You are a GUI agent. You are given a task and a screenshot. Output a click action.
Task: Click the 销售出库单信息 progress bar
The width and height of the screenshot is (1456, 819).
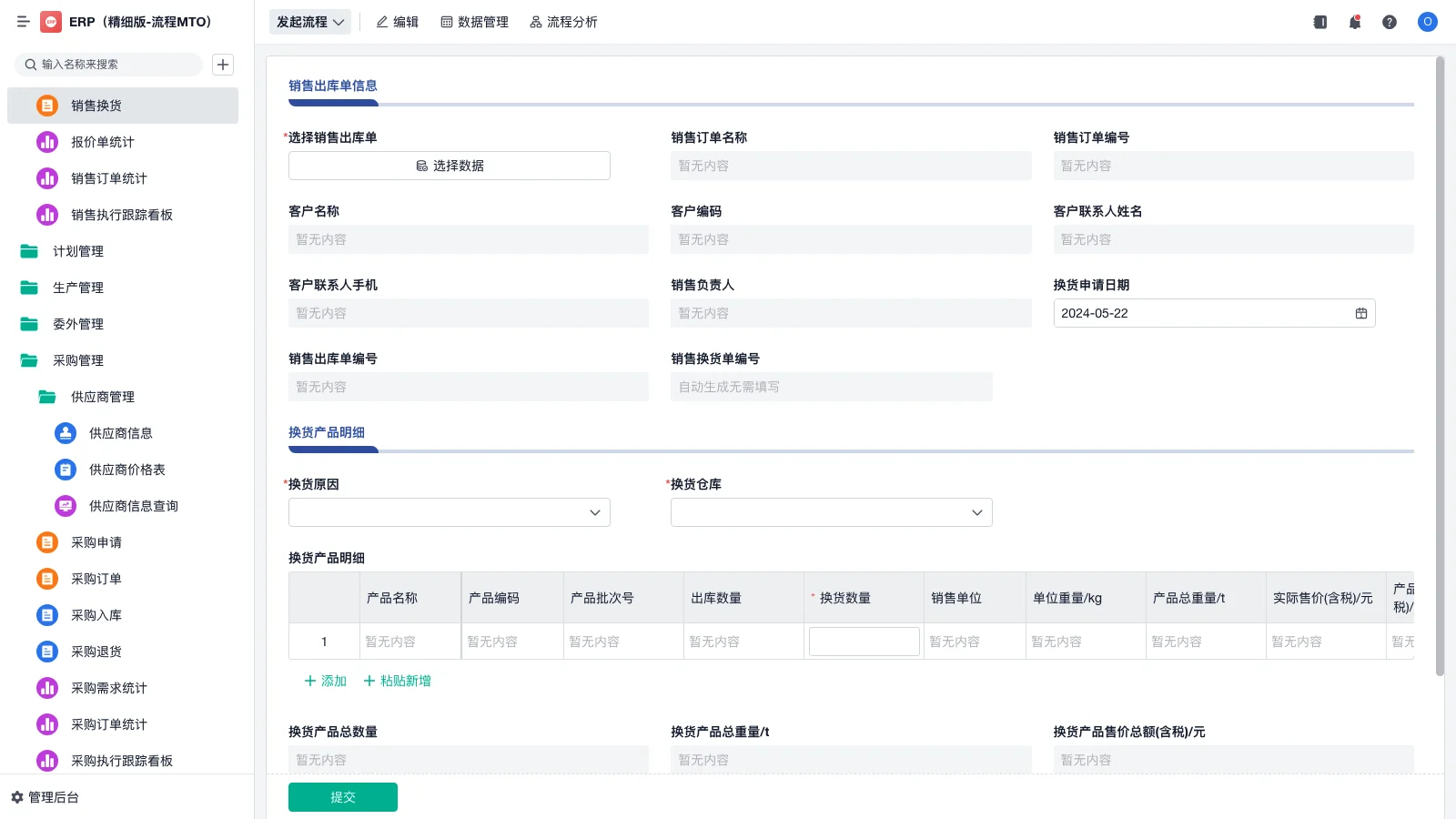(333, 104)
